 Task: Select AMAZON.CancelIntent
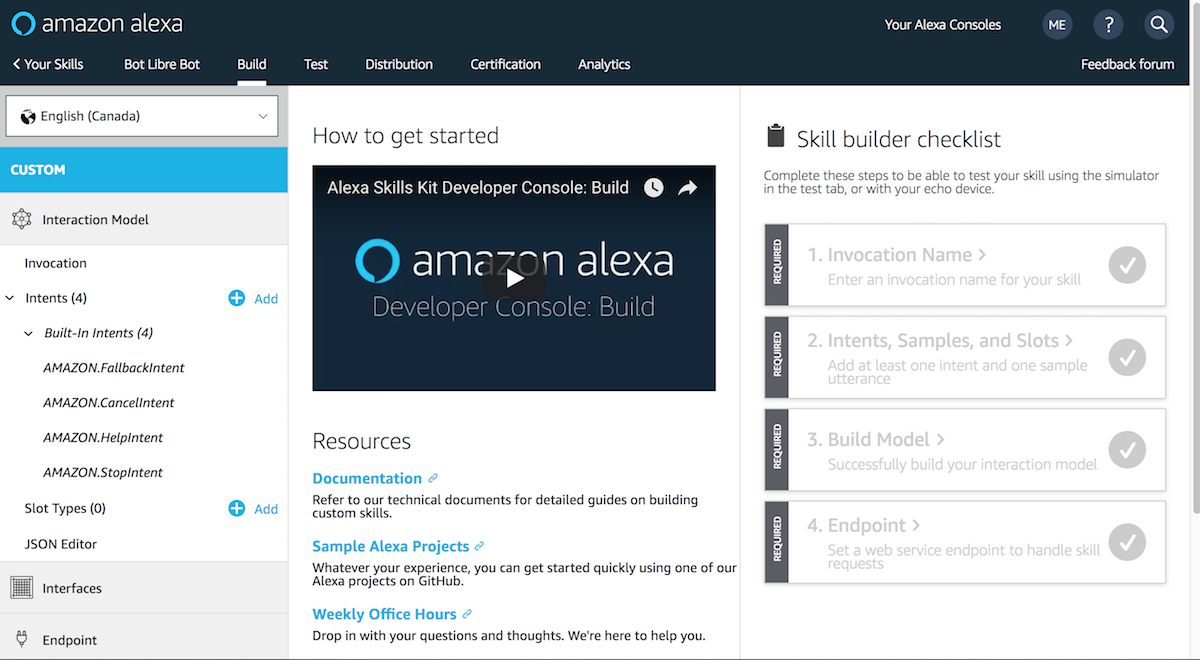pos(109,403)
